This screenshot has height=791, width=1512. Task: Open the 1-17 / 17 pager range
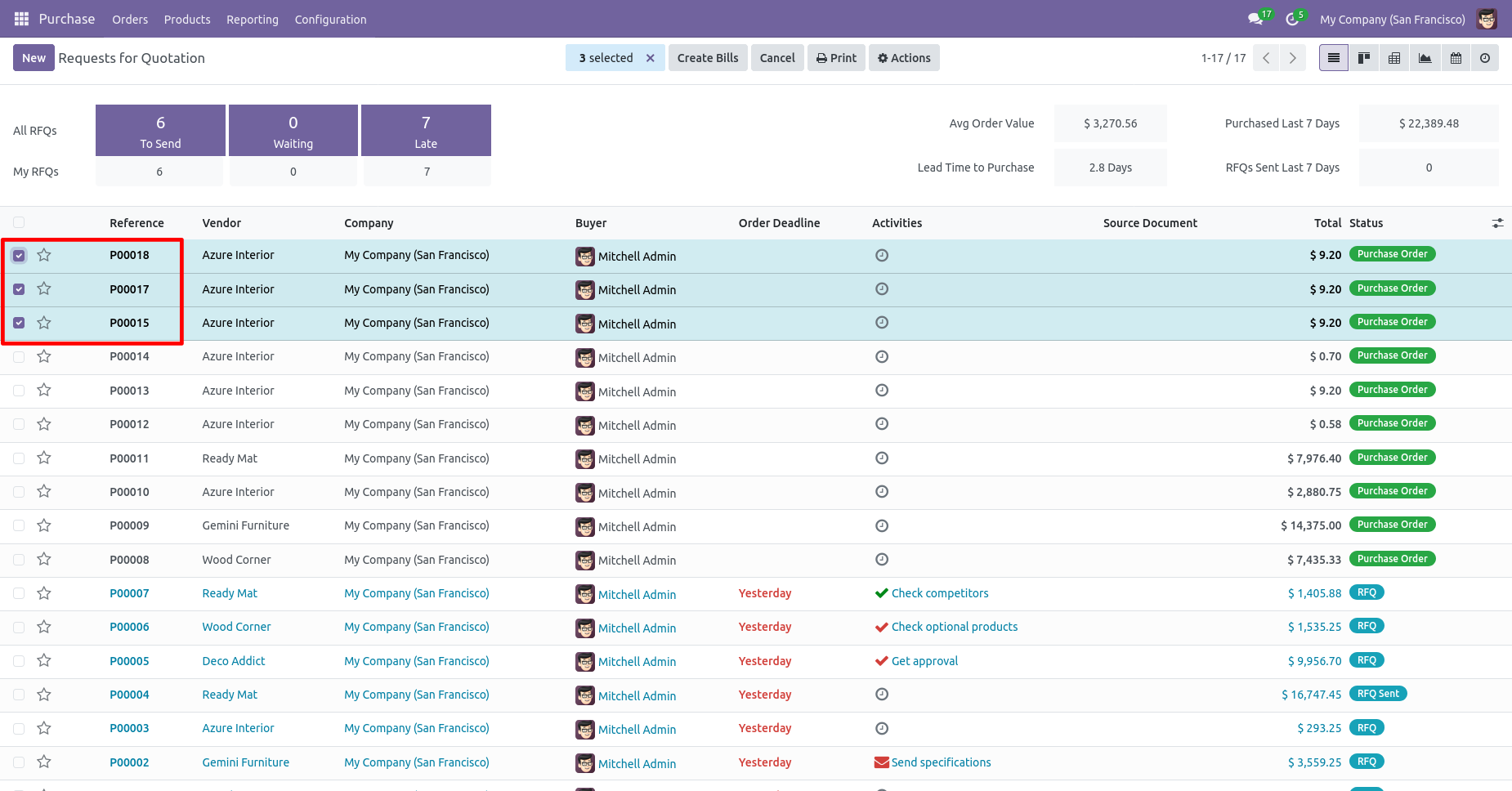pyautogui.click(x=1223, y=58)
